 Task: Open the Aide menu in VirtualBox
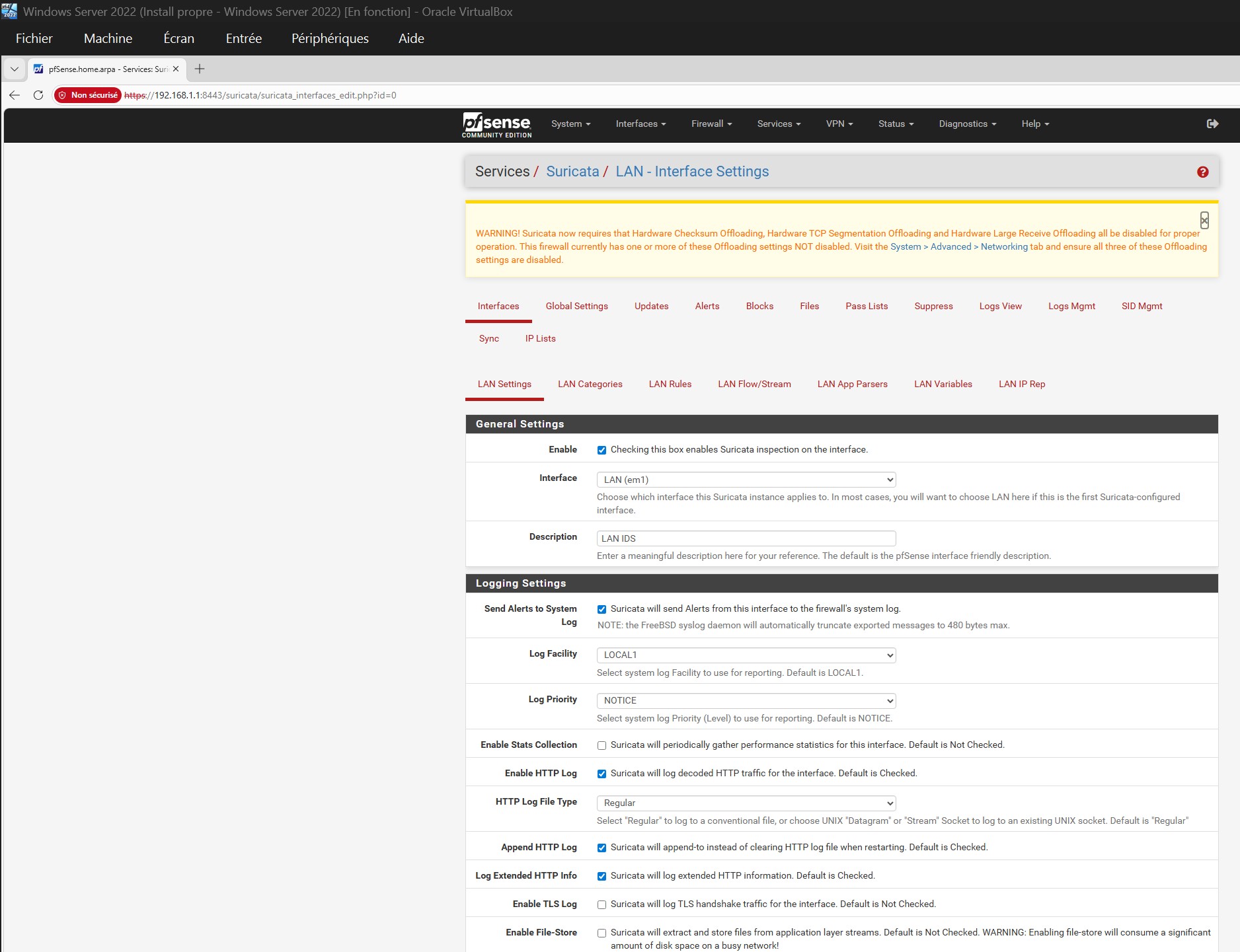(x=411, y=38)
